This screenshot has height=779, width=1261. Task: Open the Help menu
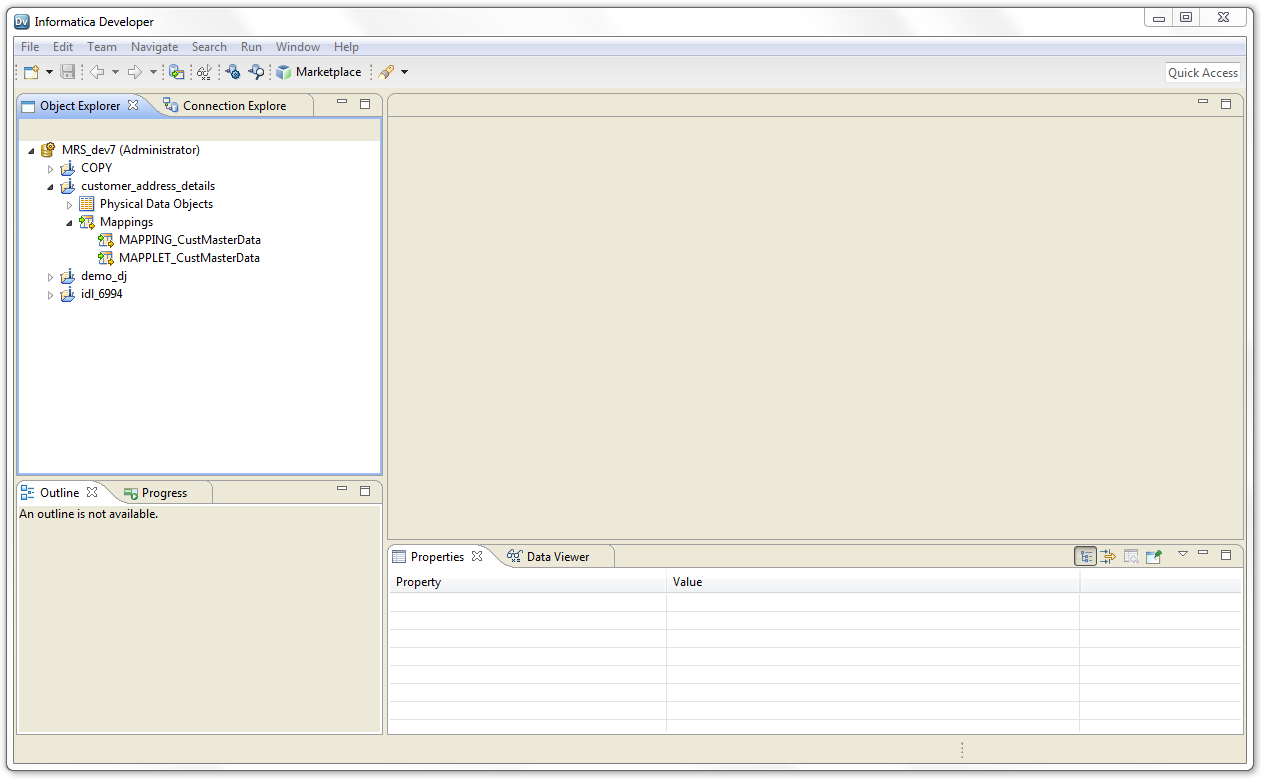[x=346, y=47]
